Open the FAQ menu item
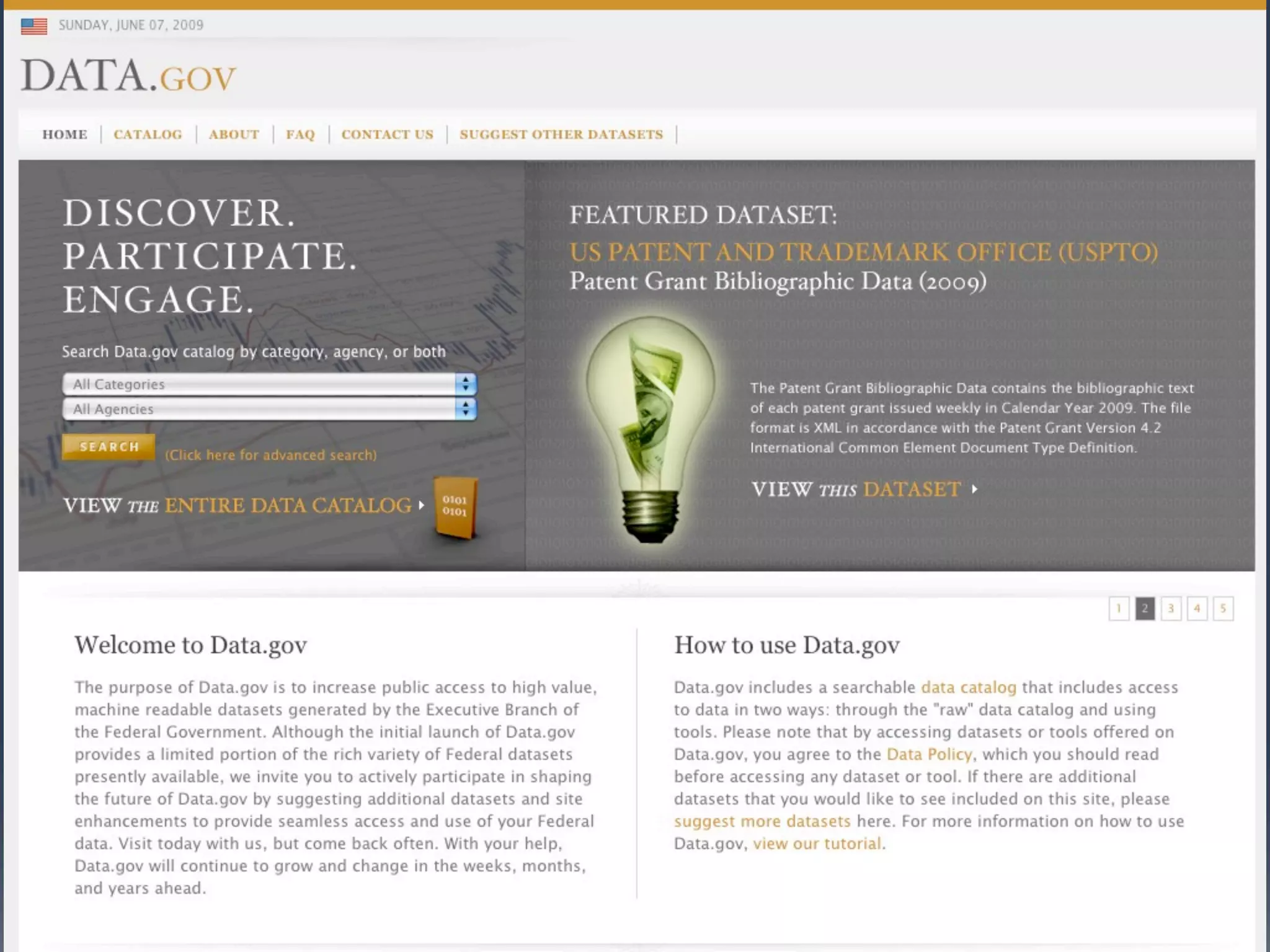The width and height of the screenshot is (1270, 952). [300, 134]
